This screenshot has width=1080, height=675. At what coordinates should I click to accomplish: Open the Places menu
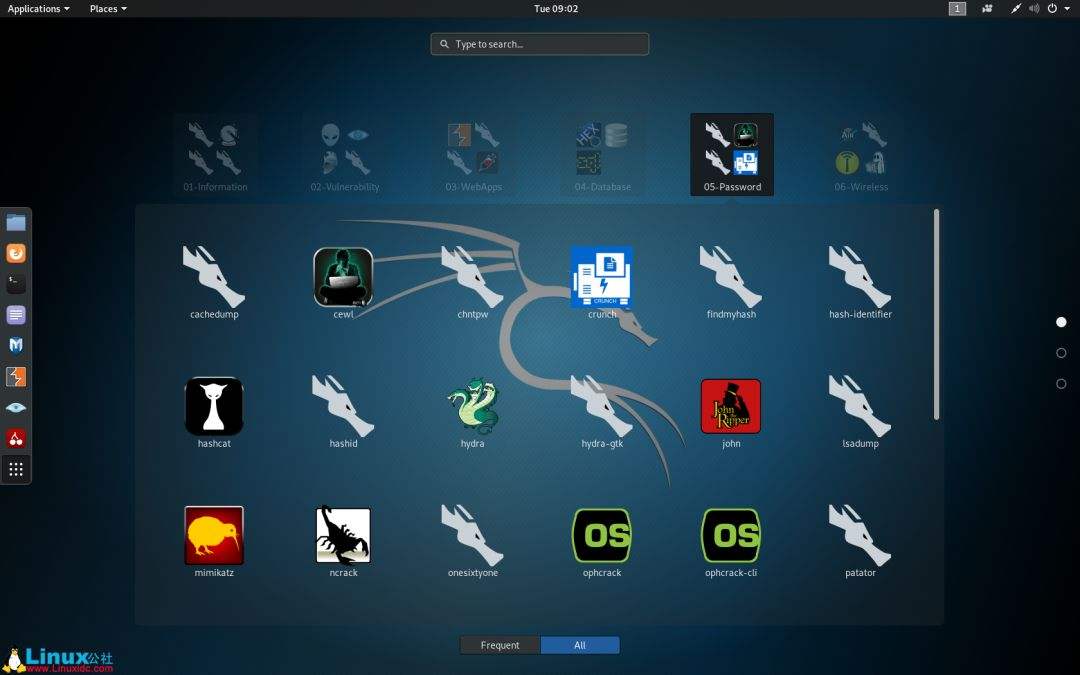[108, 8]
